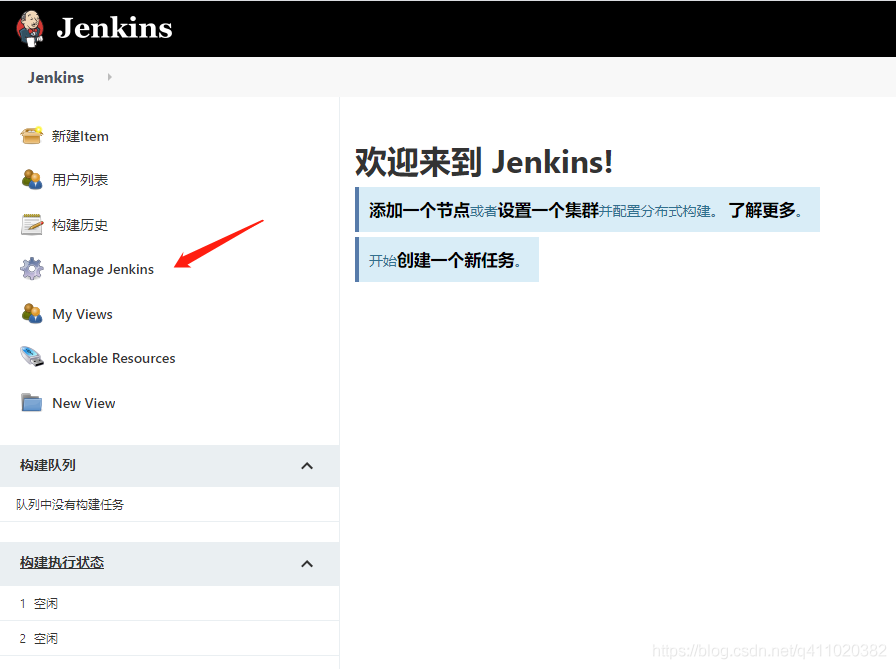Collapse the 构建队列 panel chevron
Screen dimensions: 896x669
[307, 466]
